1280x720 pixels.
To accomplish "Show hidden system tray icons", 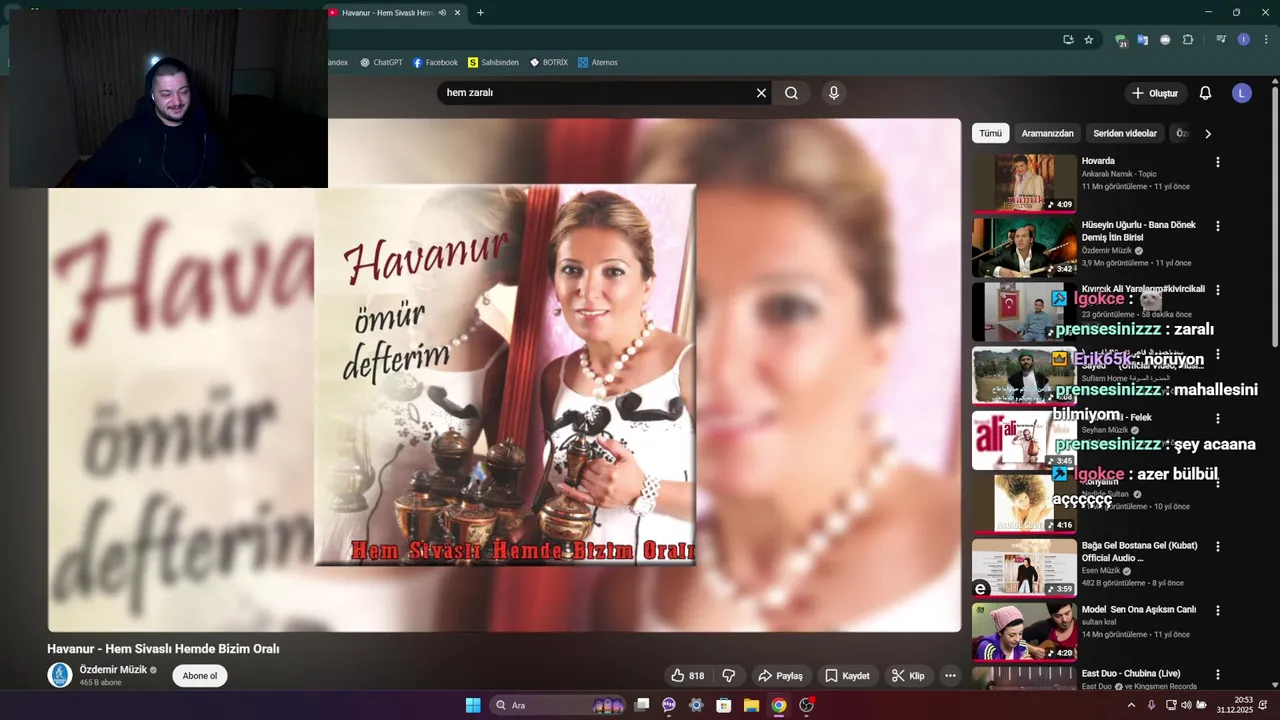I will 1131,705.
